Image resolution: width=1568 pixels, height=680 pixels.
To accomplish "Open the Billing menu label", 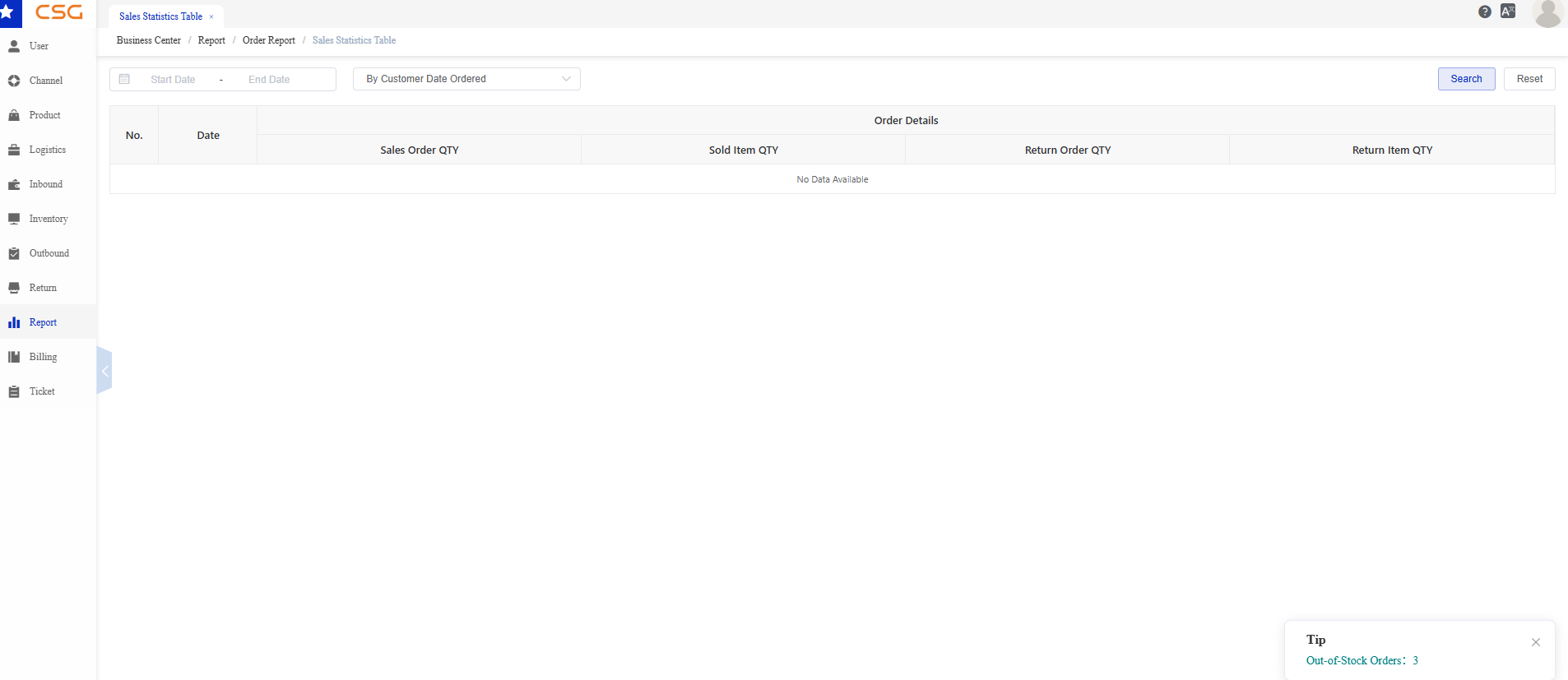I will (x=43, y=357).
